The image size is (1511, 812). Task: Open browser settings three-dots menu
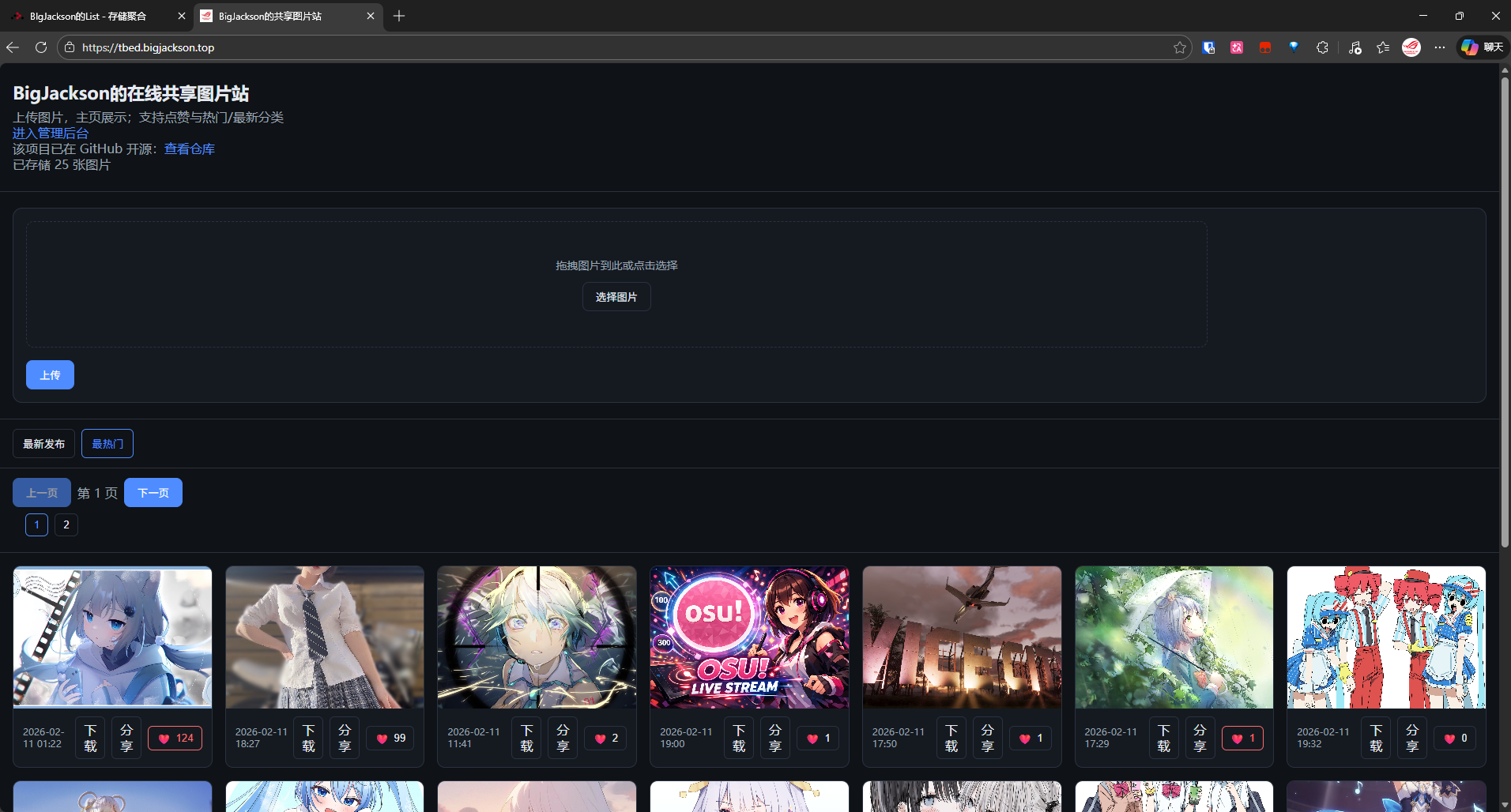pyautogui.click(x=1440, y=47)
